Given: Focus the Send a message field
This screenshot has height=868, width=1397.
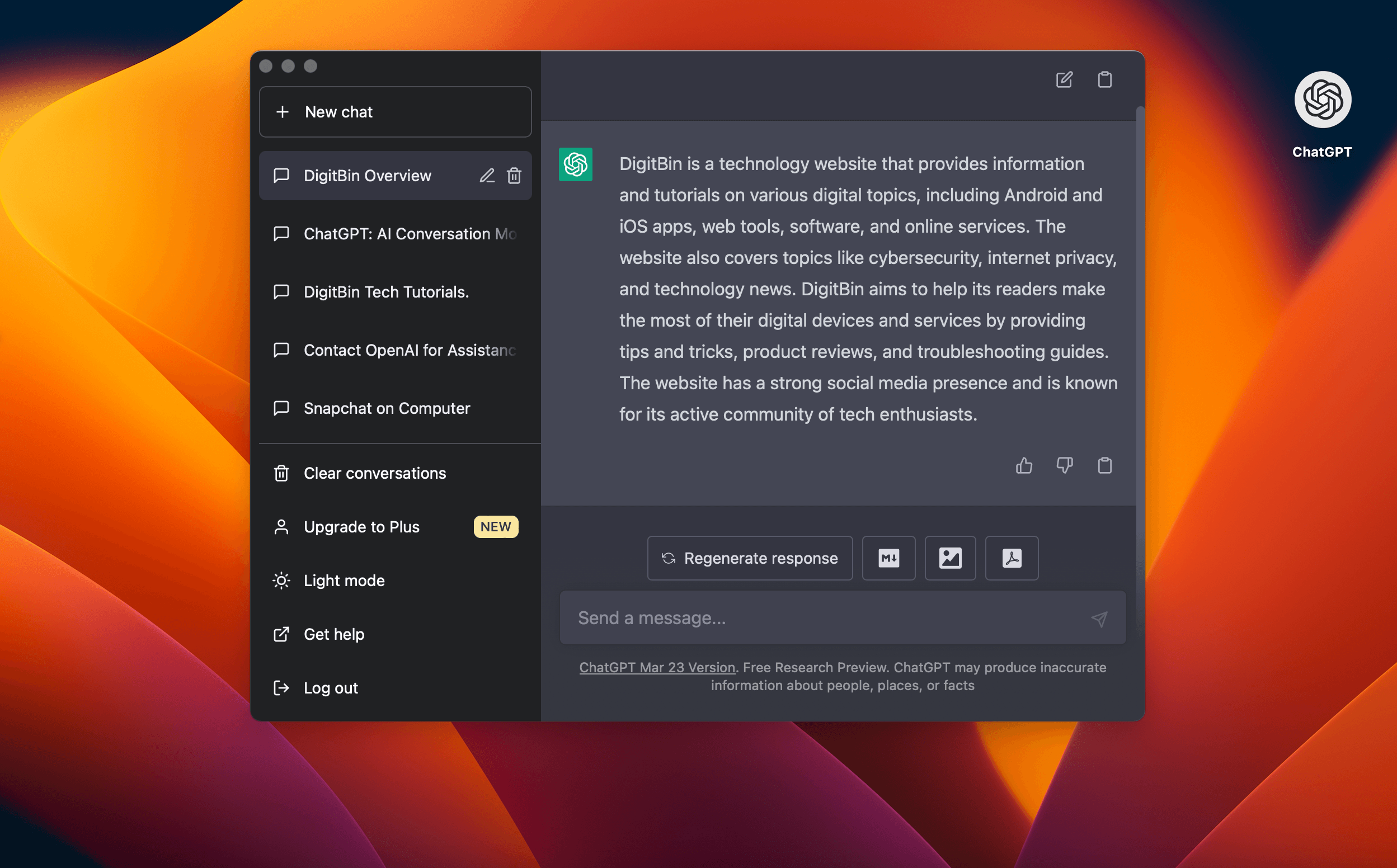Looking at the screenshot, I should point(843,617).
